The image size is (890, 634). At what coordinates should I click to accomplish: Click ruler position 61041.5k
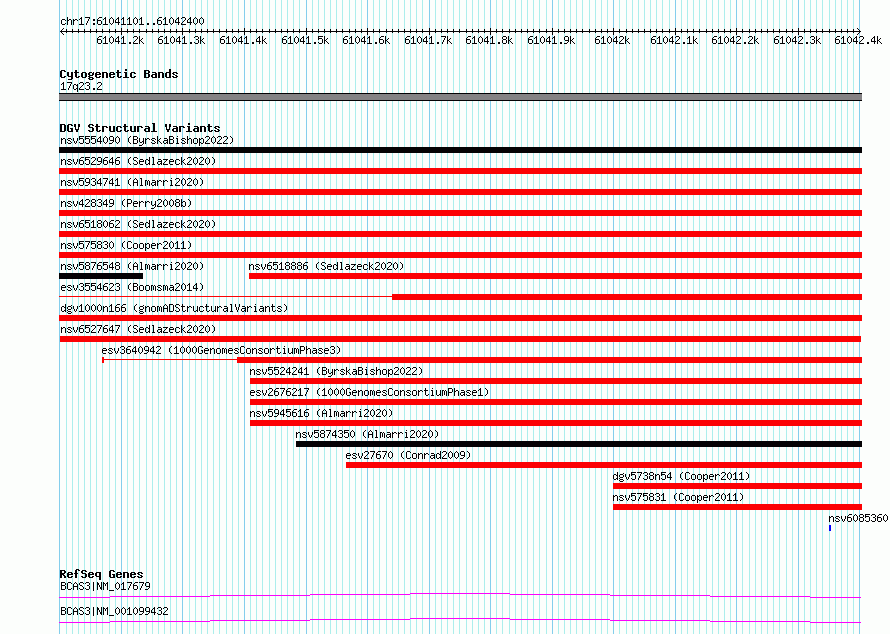pos(305,40)
